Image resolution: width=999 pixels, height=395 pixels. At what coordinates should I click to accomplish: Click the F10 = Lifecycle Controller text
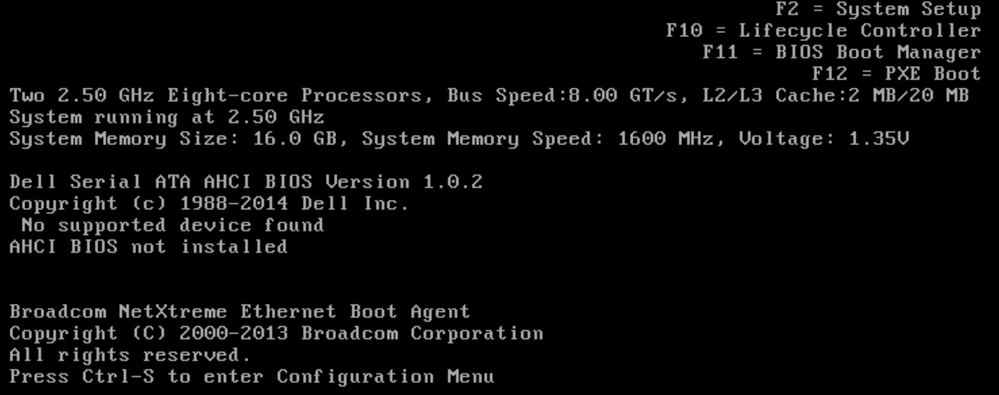tap(823, 31)
